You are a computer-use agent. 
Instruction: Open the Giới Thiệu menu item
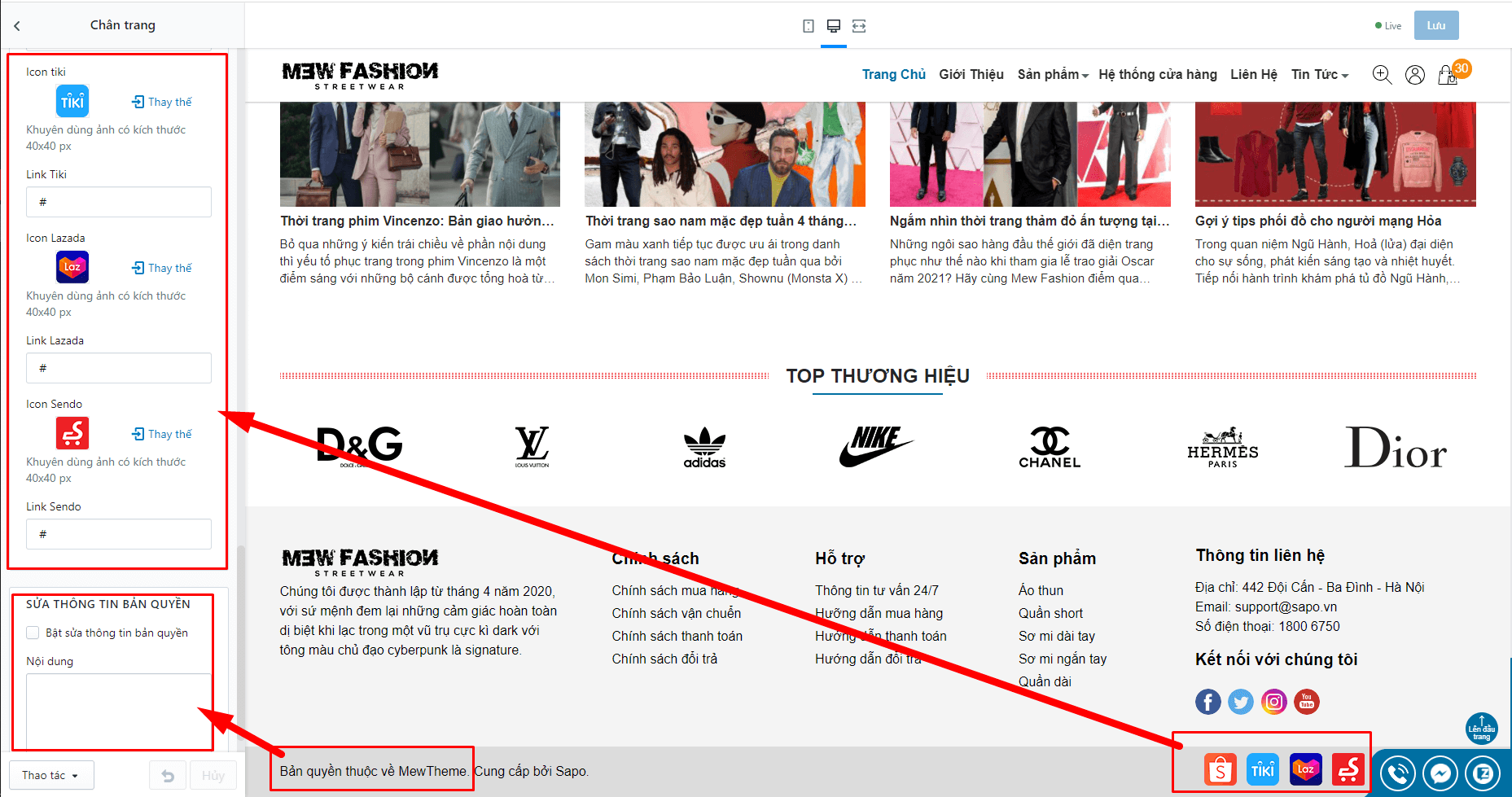971,74
